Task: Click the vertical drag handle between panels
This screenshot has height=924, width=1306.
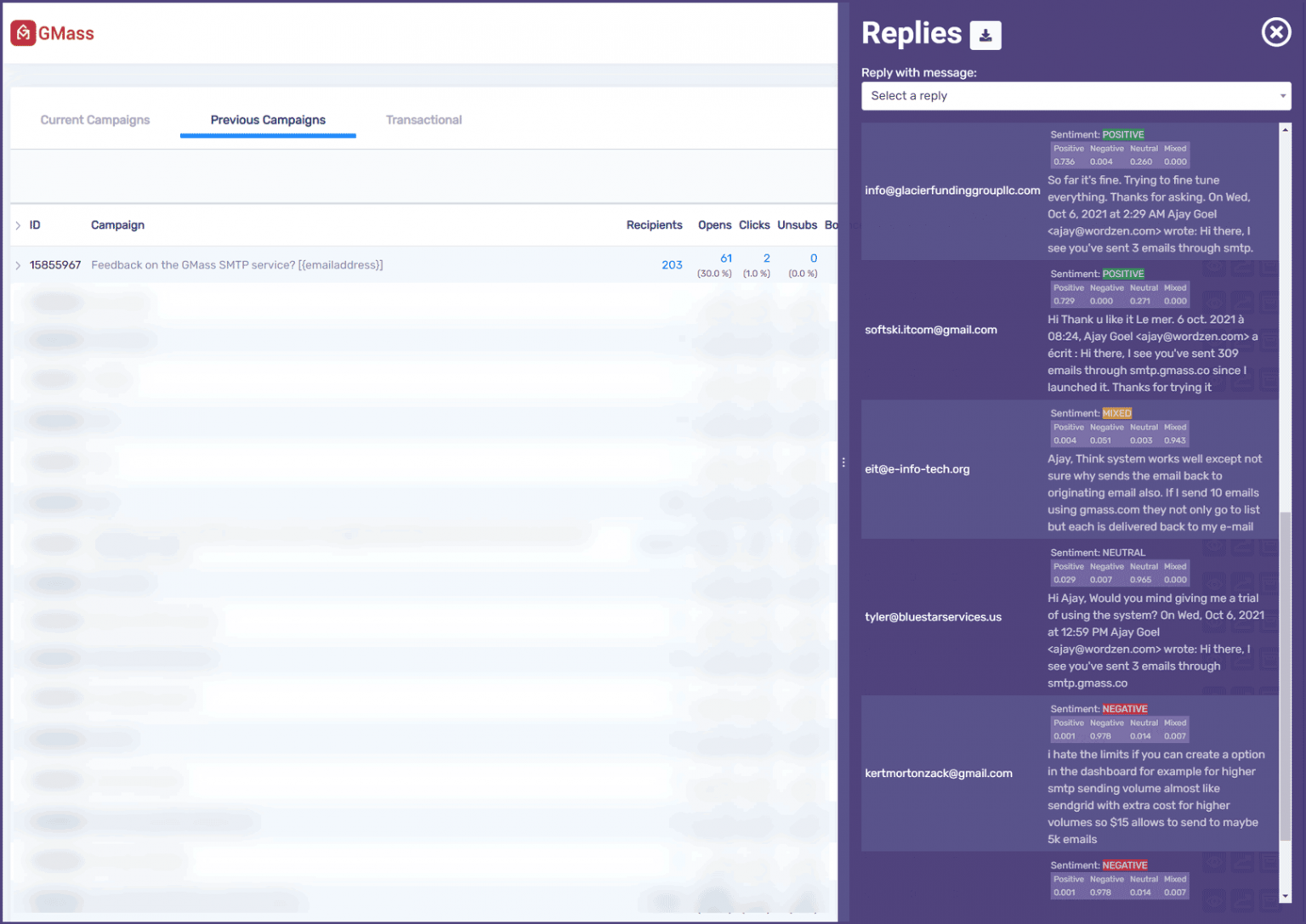Action: [843, 462]
